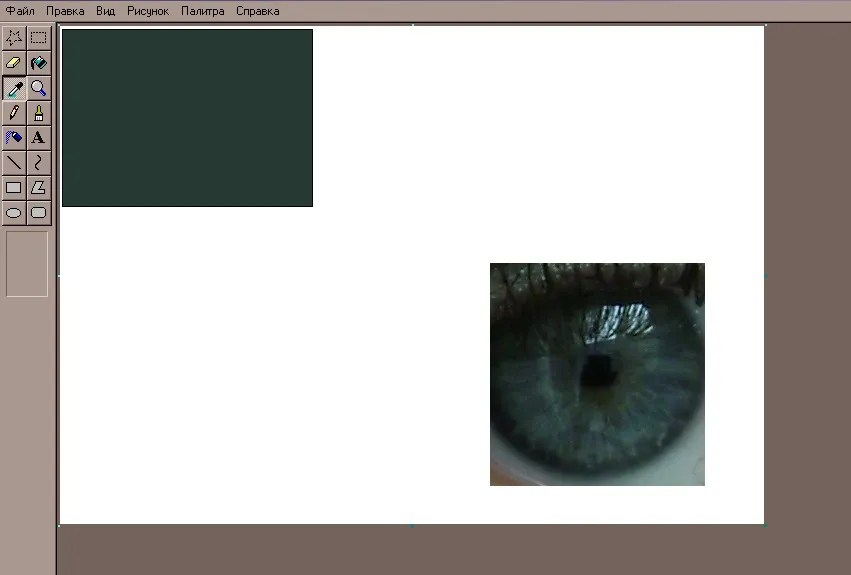Open the Правка menu
This screenshot has width=851, height=575.
click(x=65, y=11)
